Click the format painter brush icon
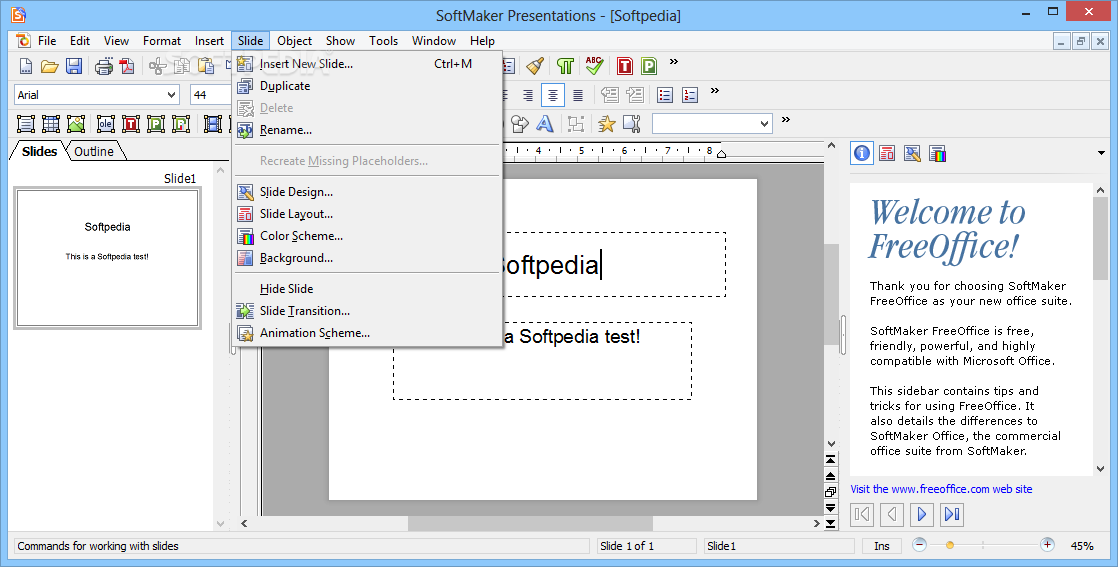The image size is (1118, 567). [535, 66]
